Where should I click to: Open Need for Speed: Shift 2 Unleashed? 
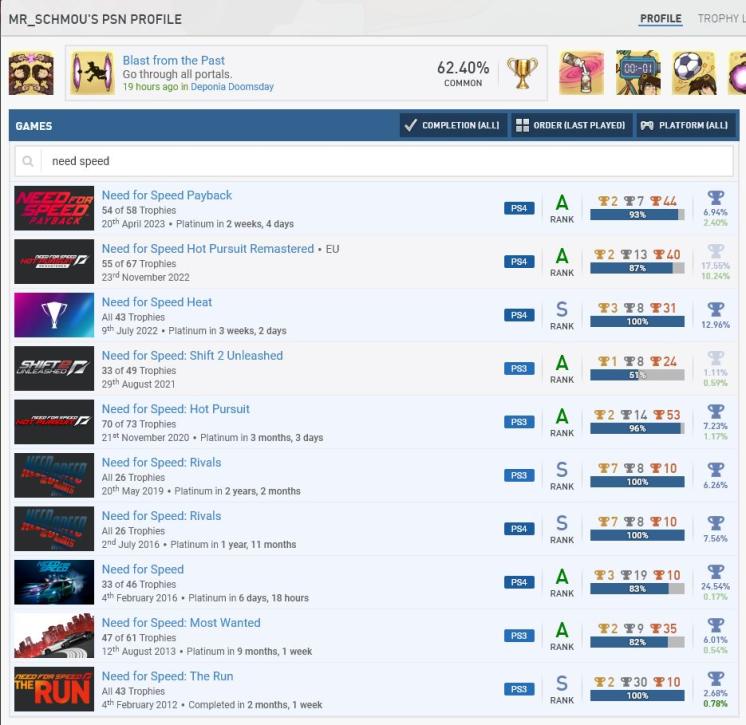[192, 355]
